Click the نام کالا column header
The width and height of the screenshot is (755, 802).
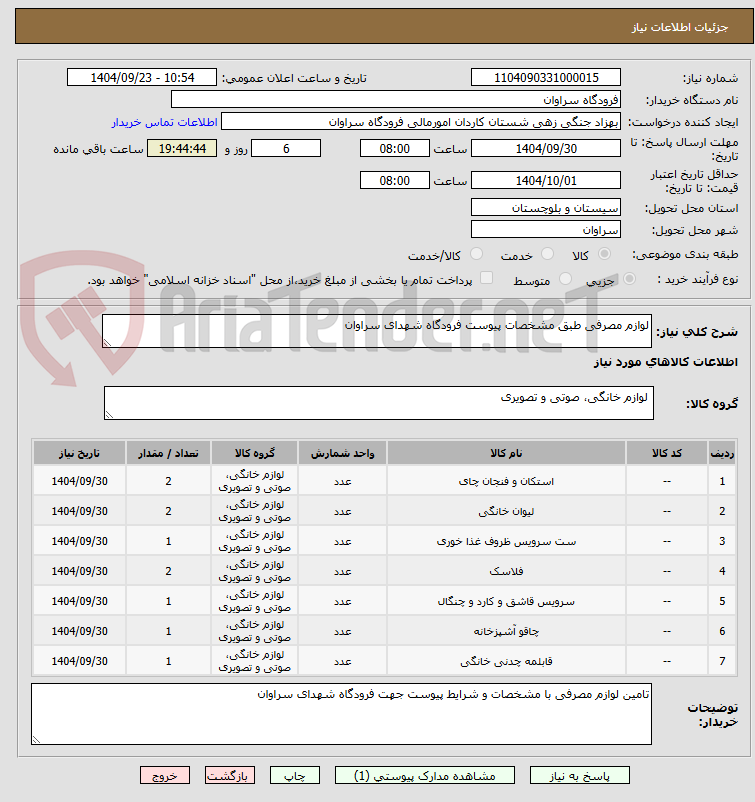pos(506,453)
